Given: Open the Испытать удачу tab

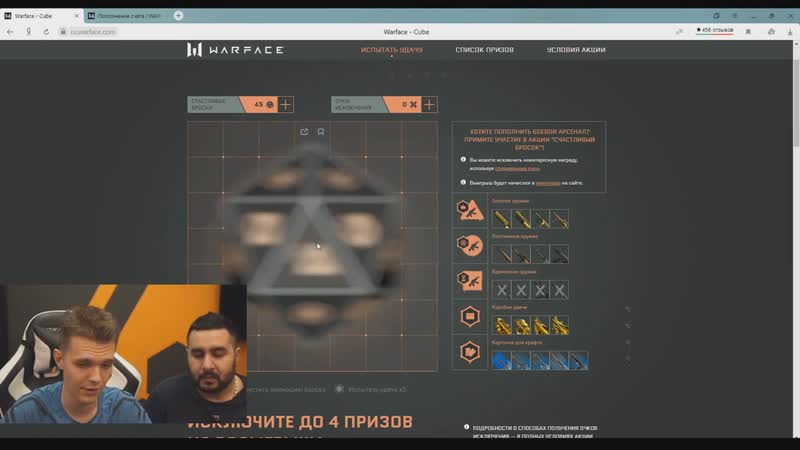Looking at the screenshot, I should coord(391,50).
